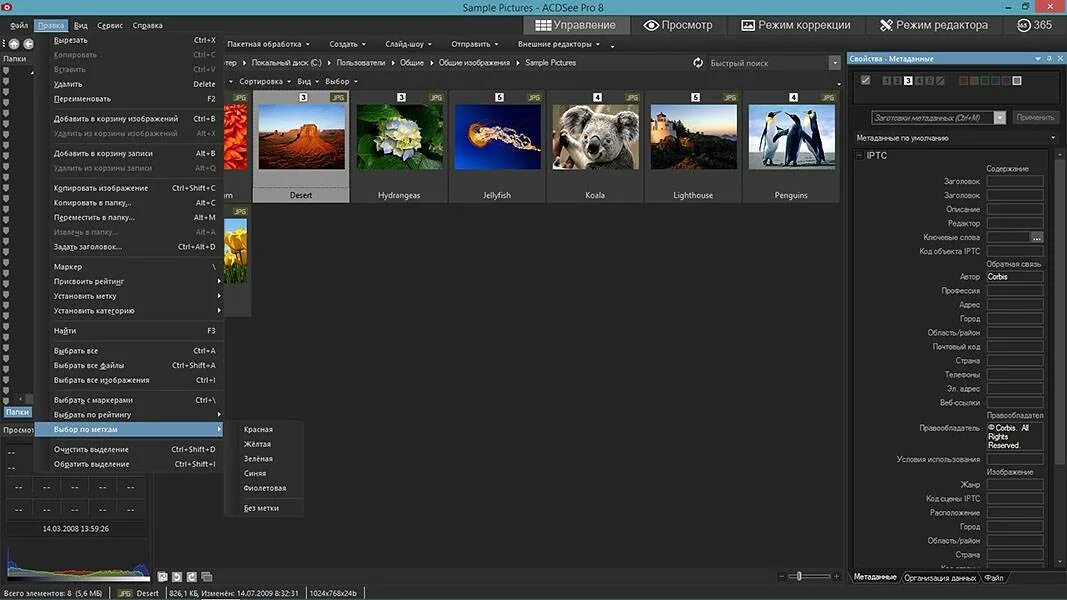Click the pin icon in Properties panel header

(x=1049, y=59)
